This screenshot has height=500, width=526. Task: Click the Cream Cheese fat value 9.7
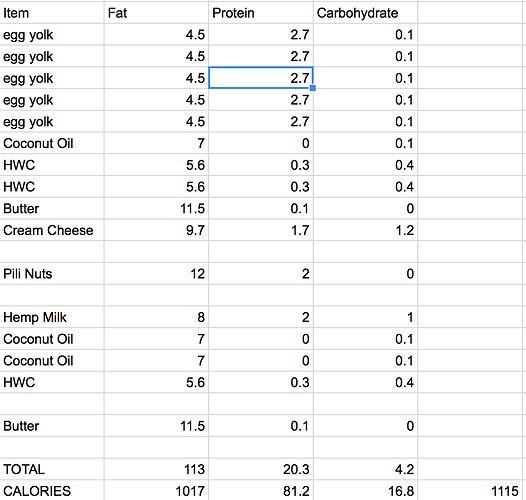tap(156, 230)
